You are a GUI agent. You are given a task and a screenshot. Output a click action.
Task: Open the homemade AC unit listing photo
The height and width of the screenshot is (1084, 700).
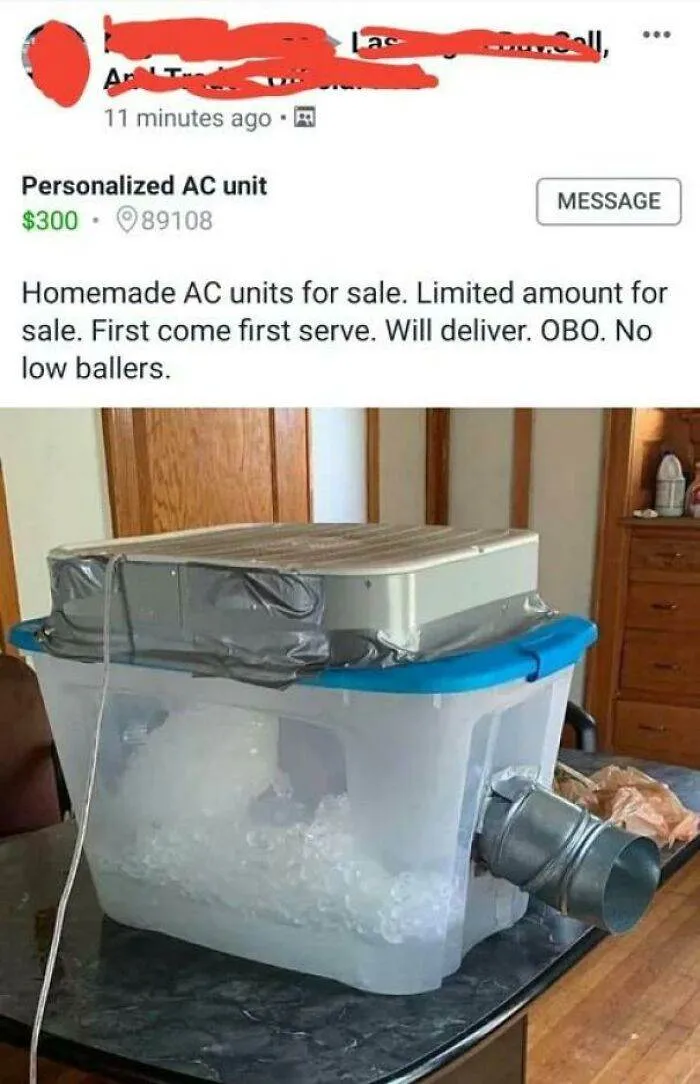pyautogui.click(x=350, y=746)
